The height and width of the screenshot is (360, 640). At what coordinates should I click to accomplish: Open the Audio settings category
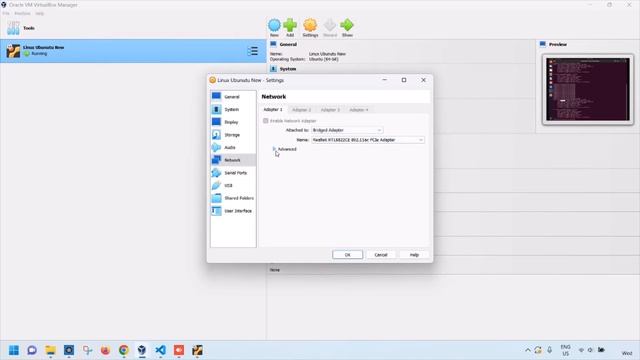pos(233,147)
